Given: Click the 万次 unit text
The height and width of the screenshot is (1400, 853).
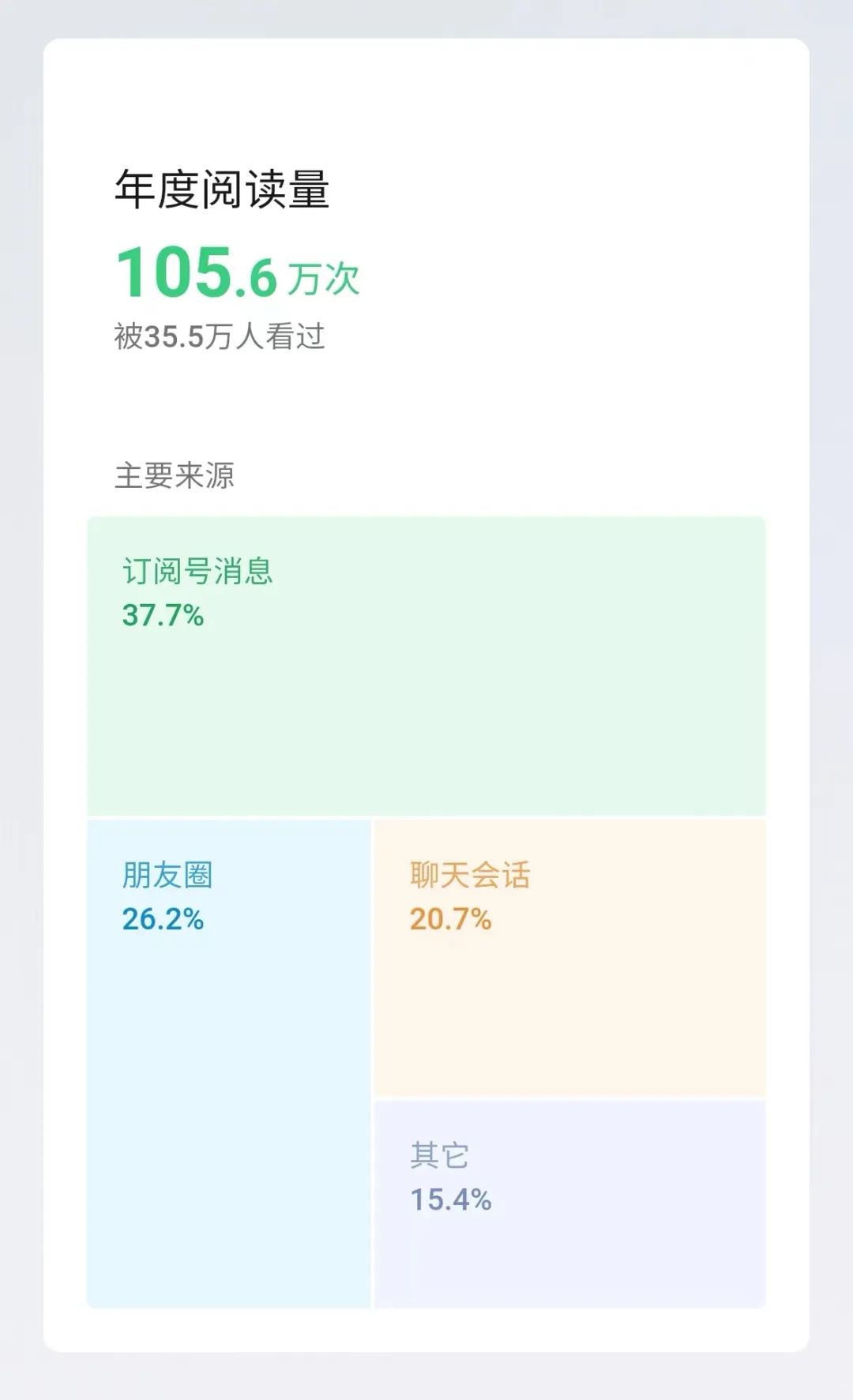Looking at the screenshot, I should pos(324,280).
